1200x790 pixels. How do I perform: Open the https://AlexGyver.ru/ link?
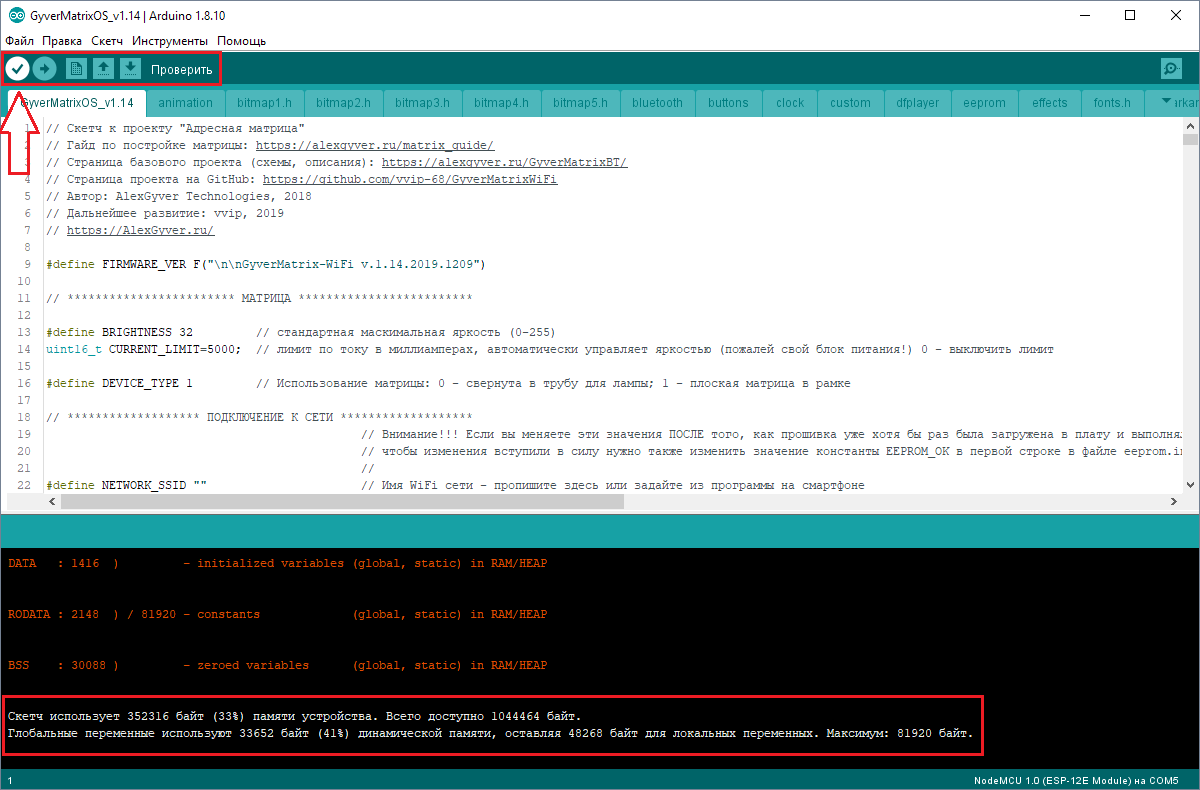(x=140, y=230)
